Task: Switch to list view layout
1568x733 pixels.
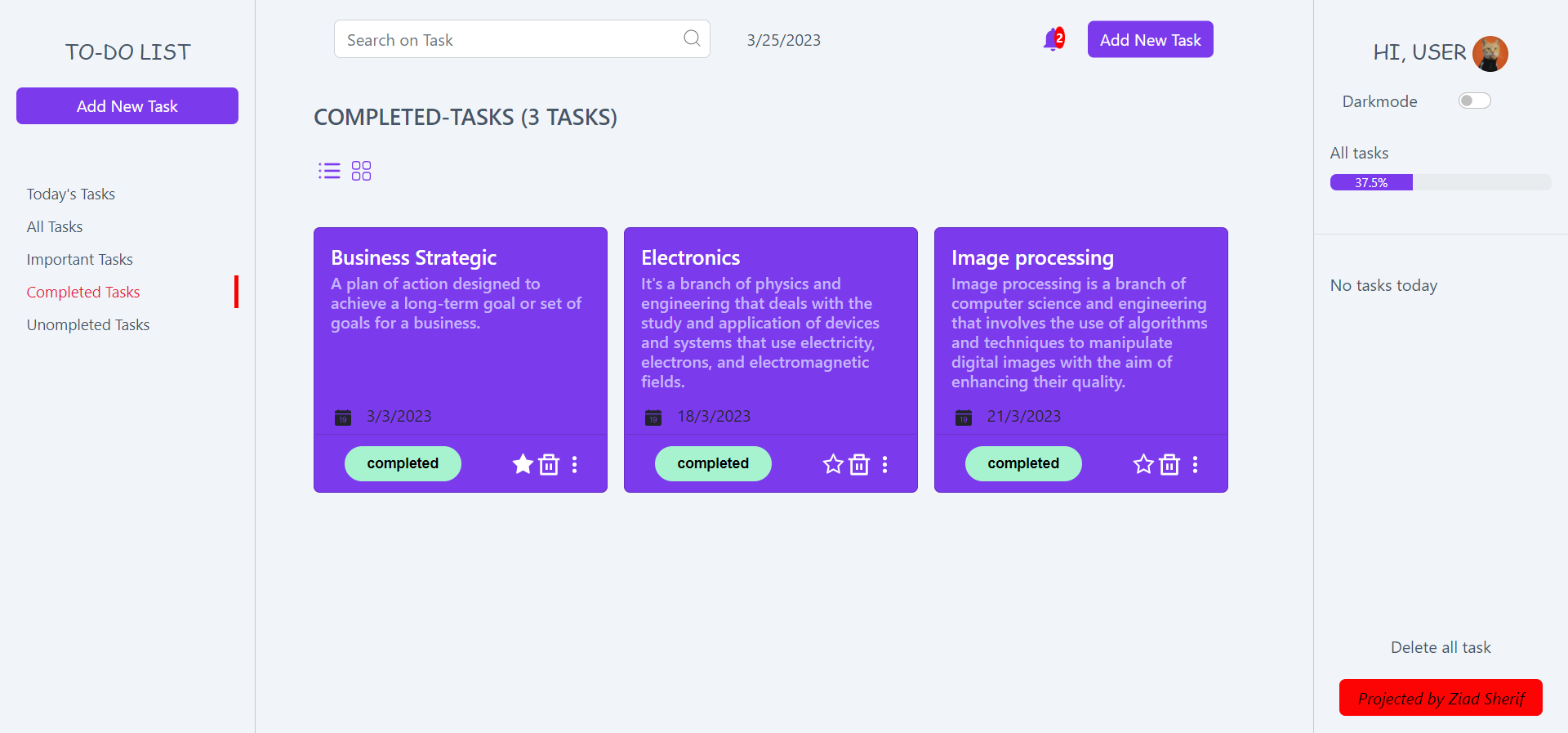Action: 329,171
